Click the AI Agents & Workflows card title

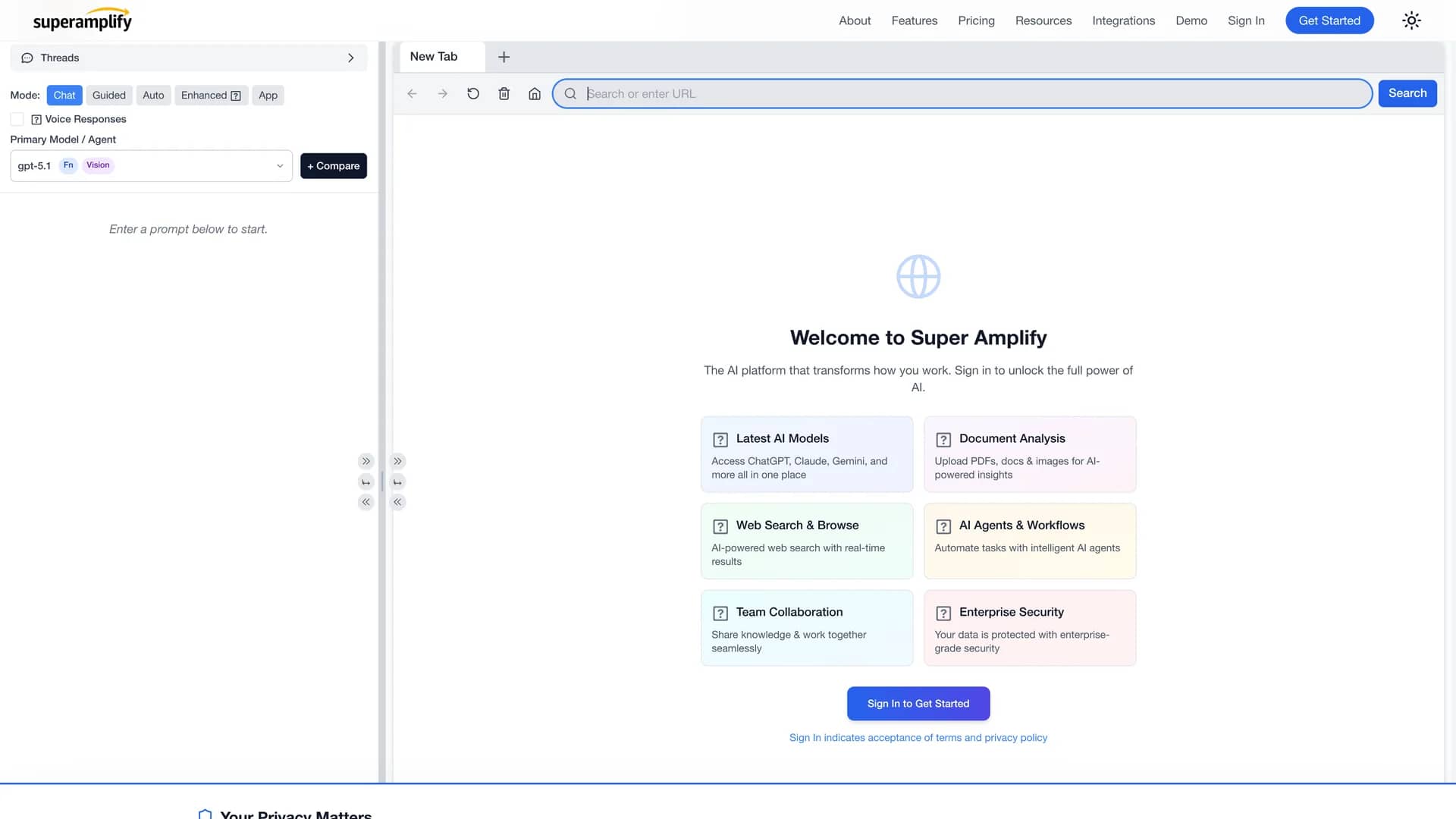pyautogui.click(x=1021, y=526)
